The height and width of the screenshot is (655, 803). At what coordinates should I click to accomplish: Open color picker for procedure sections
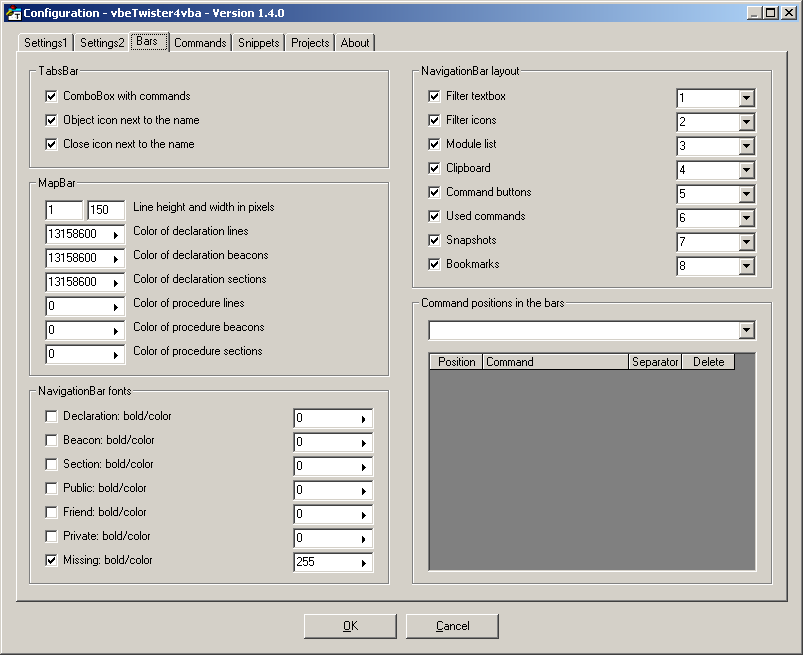[116, 355]
